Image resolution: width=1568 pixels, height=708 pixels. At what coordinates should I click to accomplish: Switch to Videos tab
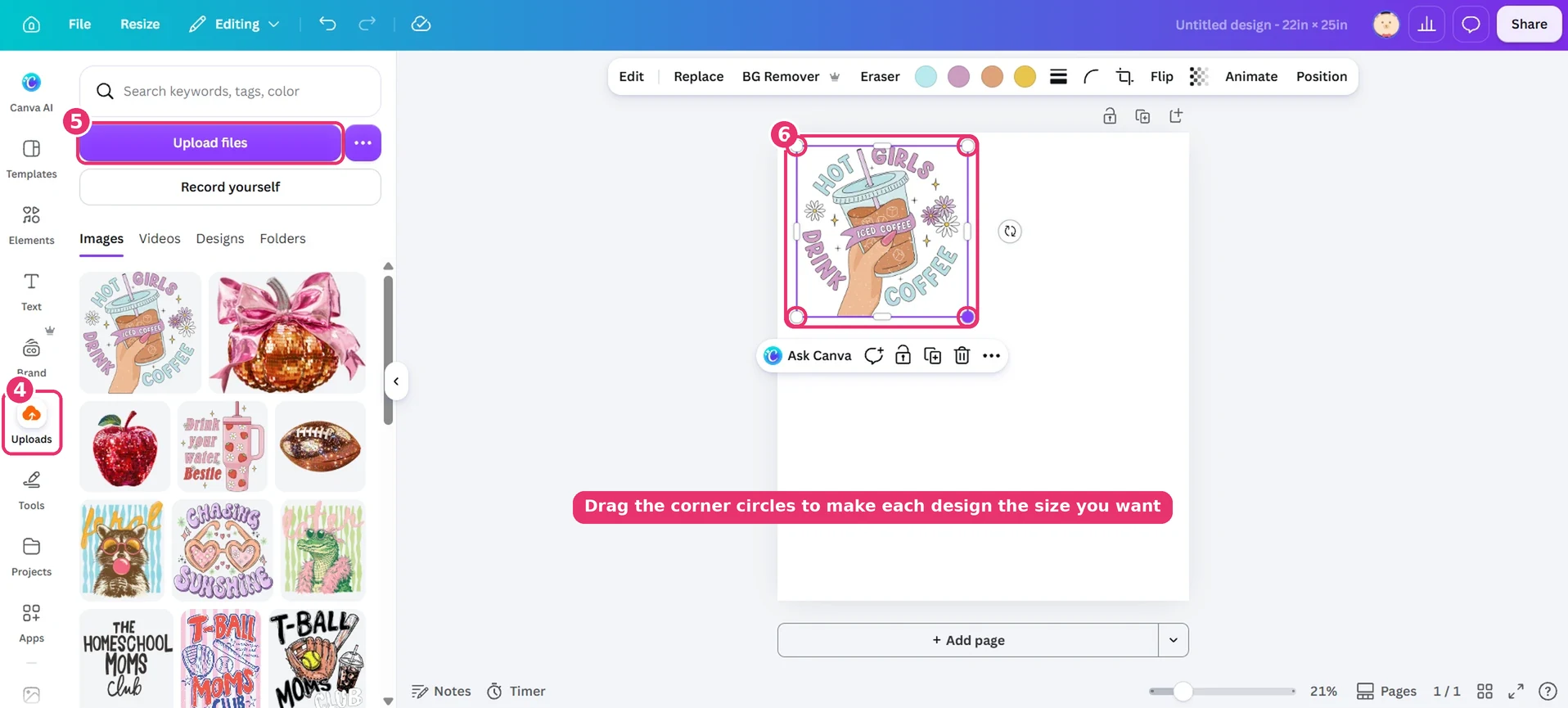click(x=160, y=238)
